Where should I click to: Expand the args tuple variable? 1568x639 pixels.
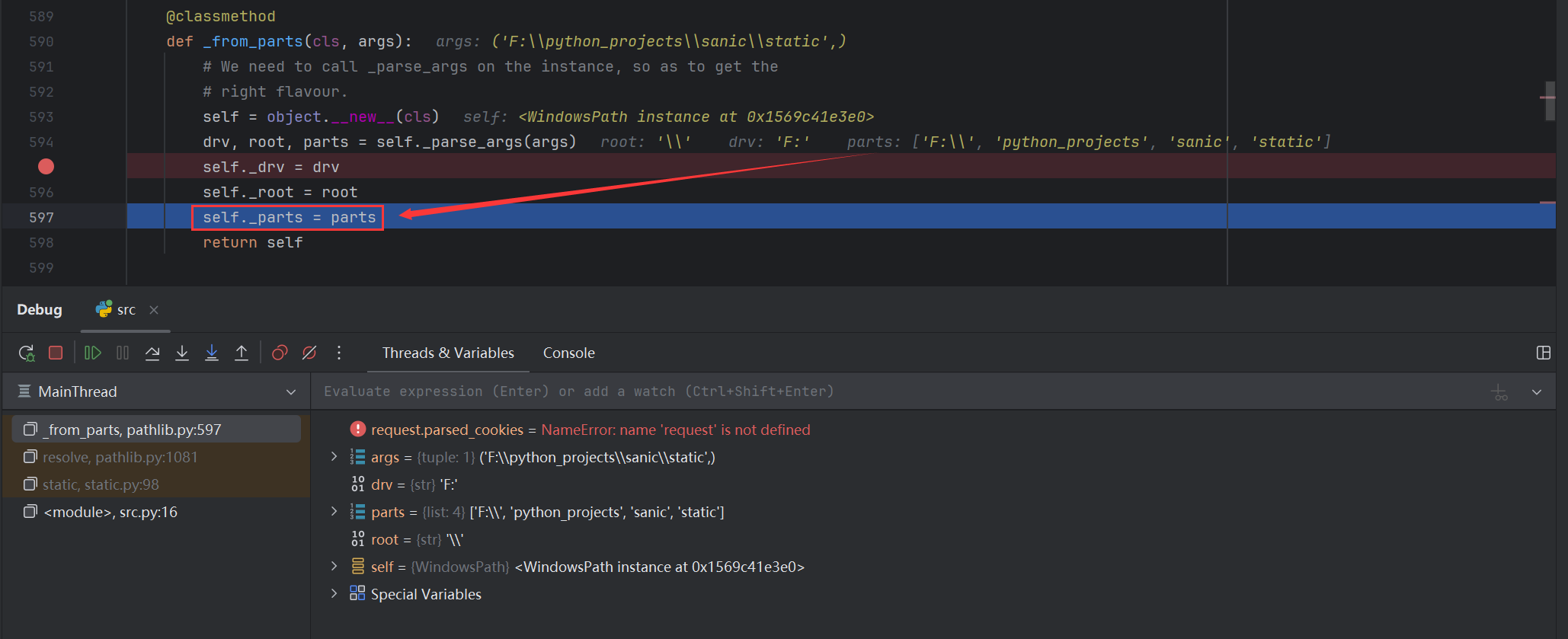click(334, 457)
